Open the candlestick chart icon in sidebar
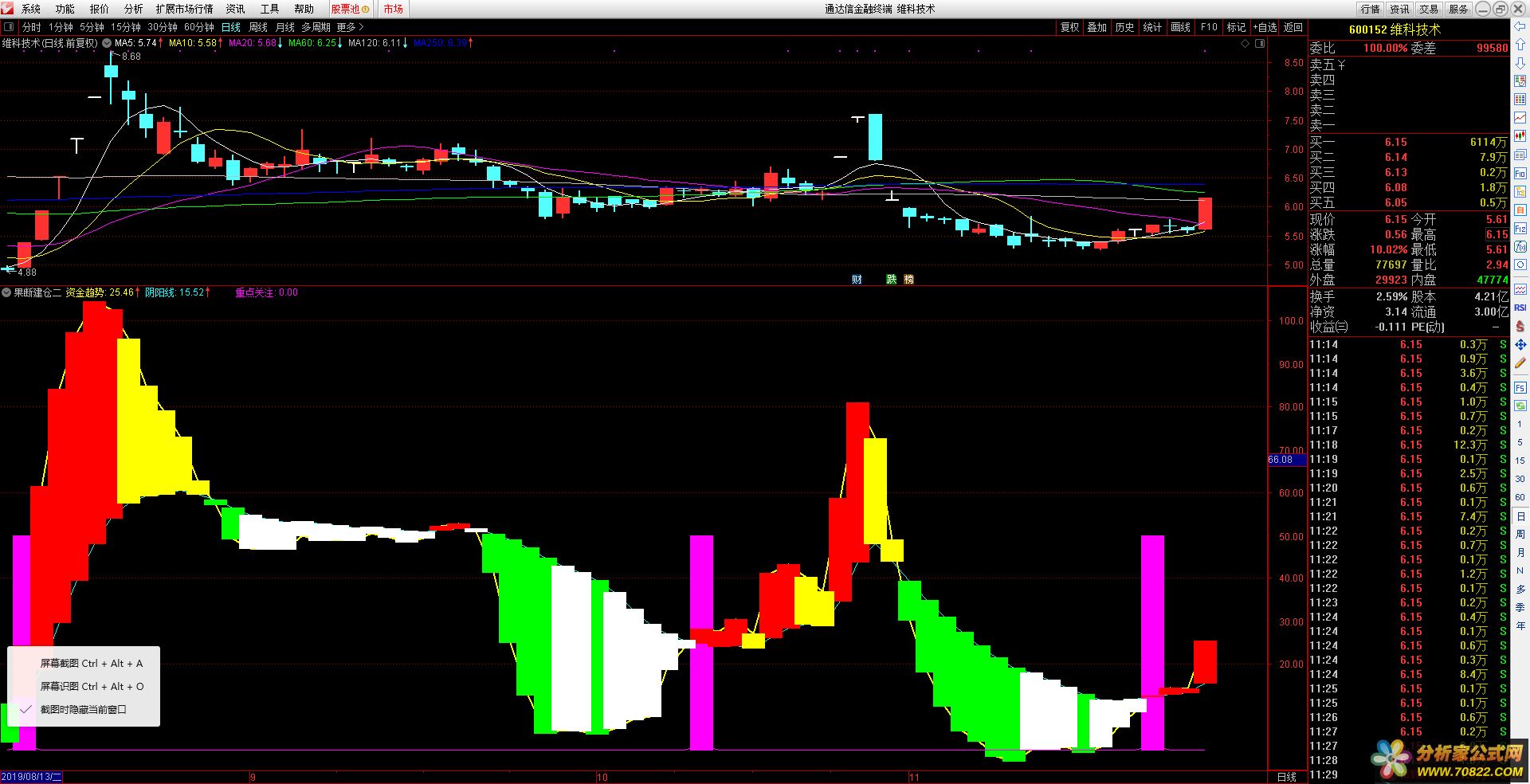This screenshot has height=784, width=1530. pos(1520,136)
